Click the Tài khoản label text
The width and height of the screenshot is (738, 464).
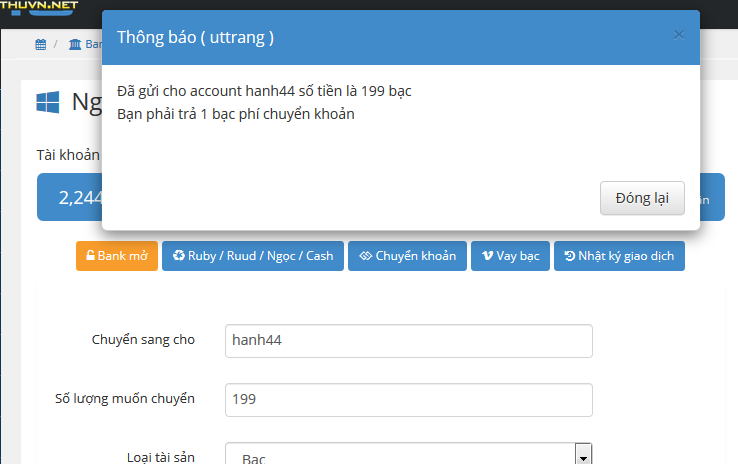tap(68, 155)
